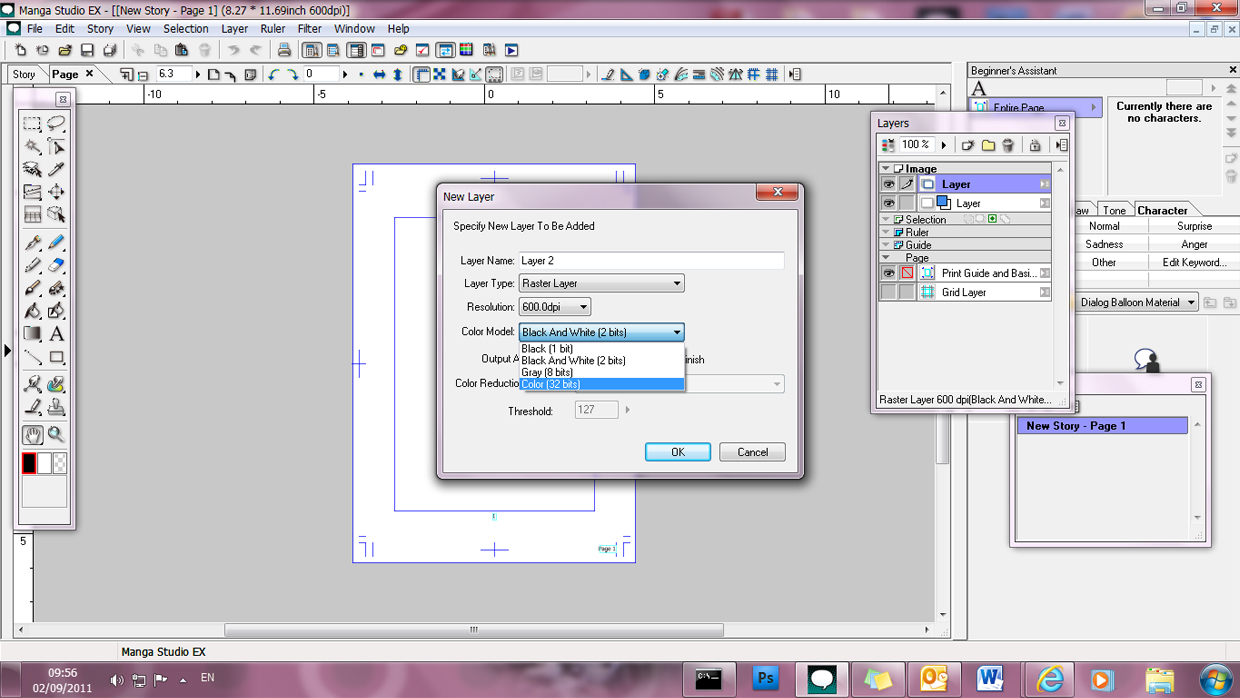
Task: Hide the selected top Layer with eye icon
Action: pos(888,184)
